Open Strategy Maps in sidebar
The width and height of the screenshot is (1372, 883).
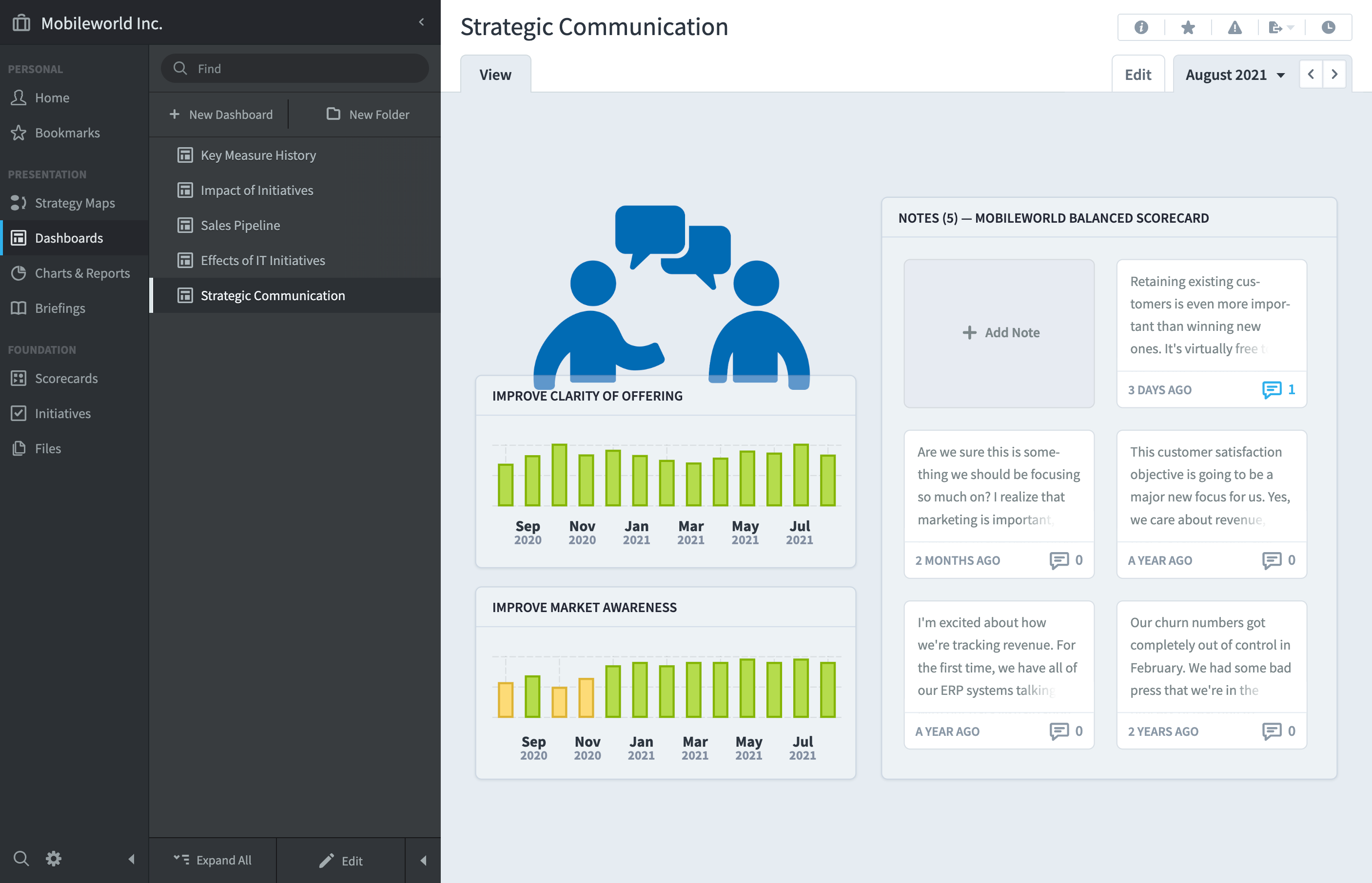point(75,203)
